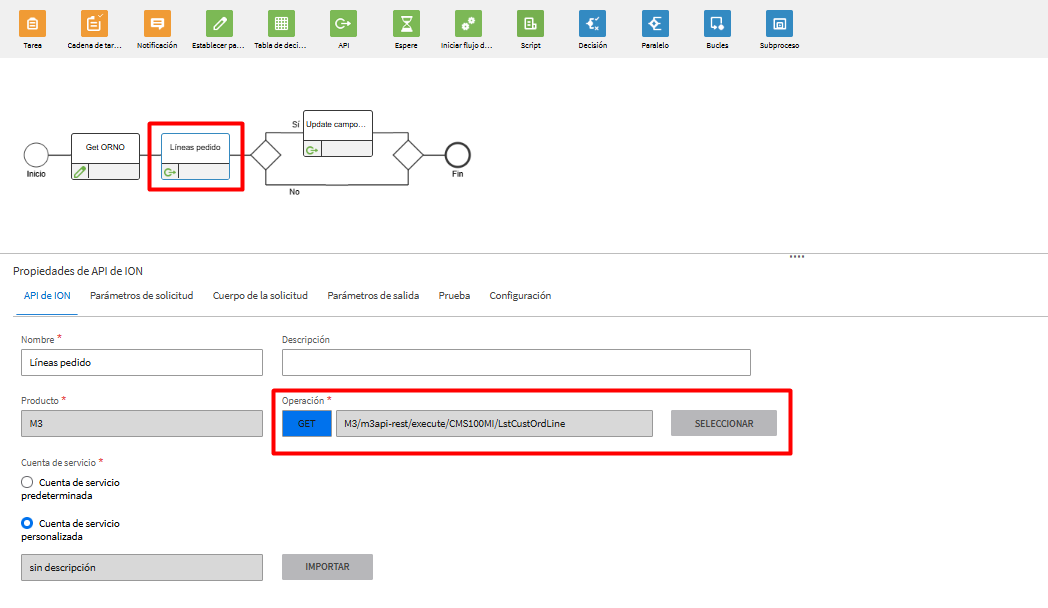This screenshot has height=608, width=1048.
Task: Click the Producto field showing M3
Action: click(x=142, y=424)
